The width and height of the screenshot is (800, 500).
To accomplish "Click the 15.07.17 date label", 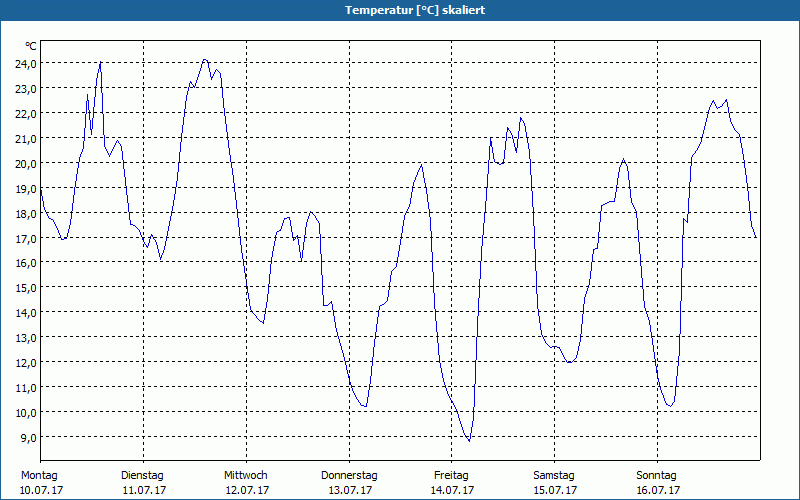I will [x=555, y=490].
